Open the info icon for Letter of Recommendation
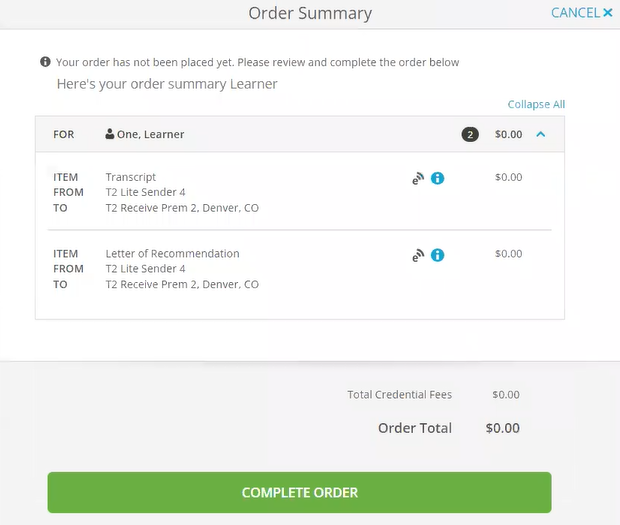Image resolution: width=620 pixels, height=525 pixels. (437, 255)
